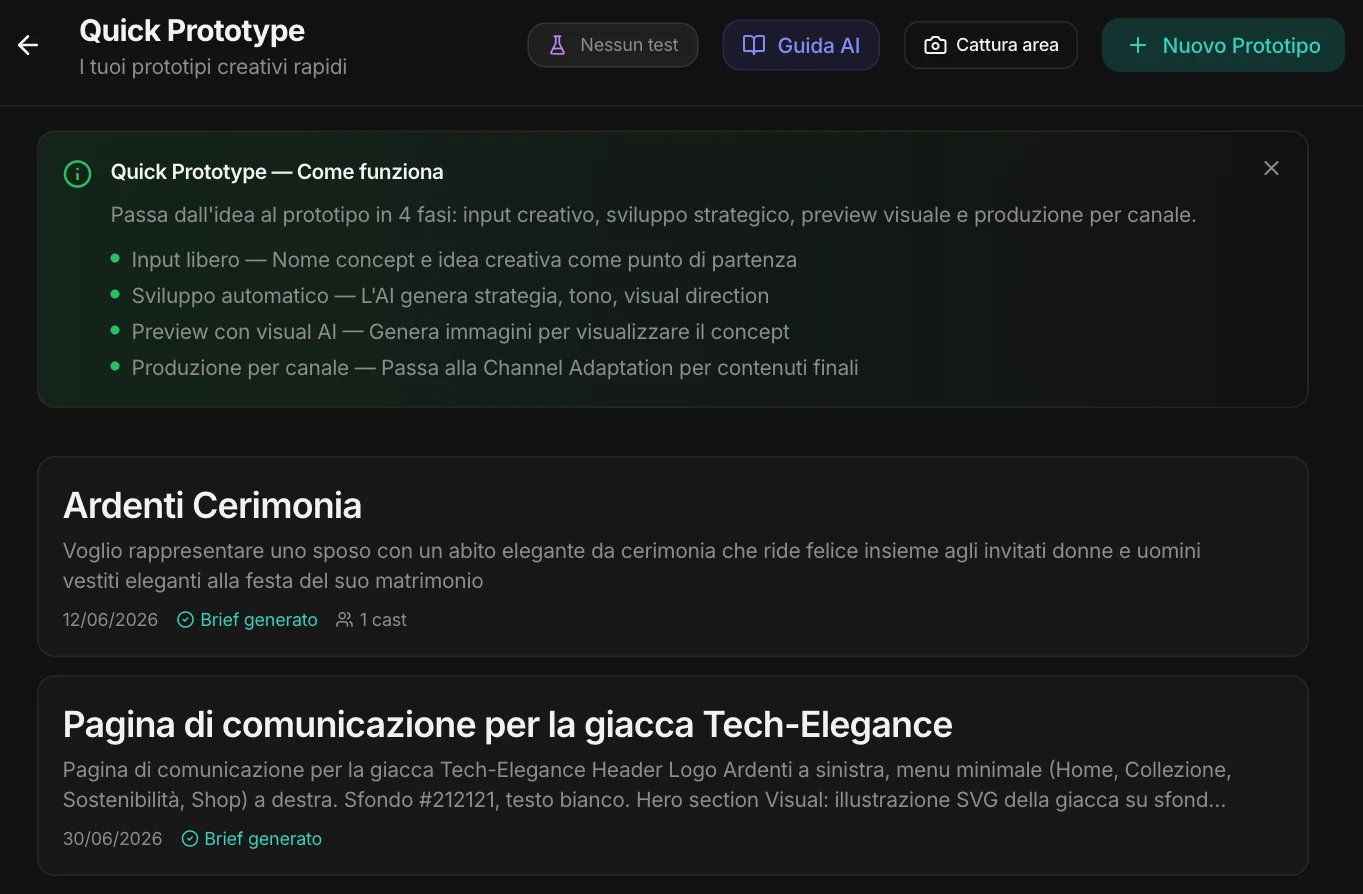1363x894 pixels.
Task: Click 'Brief generato' on Tech-Elegance card
Action: [263, 839]
